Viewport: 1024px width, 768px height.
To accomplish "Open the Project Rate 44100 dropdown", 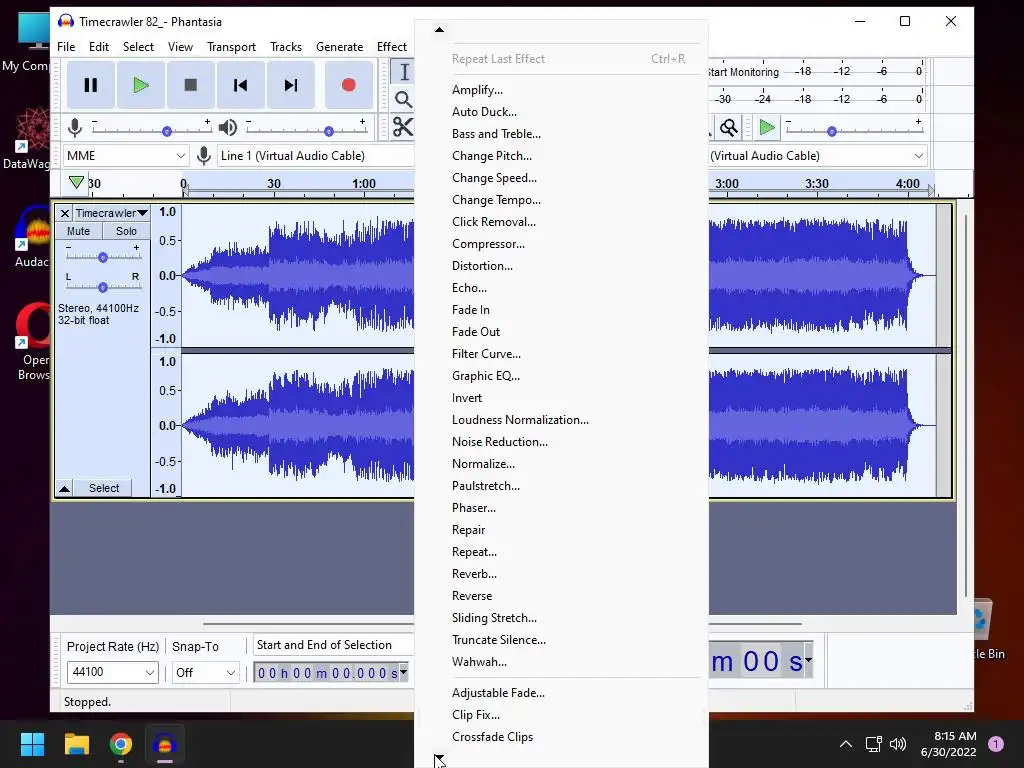I will point(112,672).
